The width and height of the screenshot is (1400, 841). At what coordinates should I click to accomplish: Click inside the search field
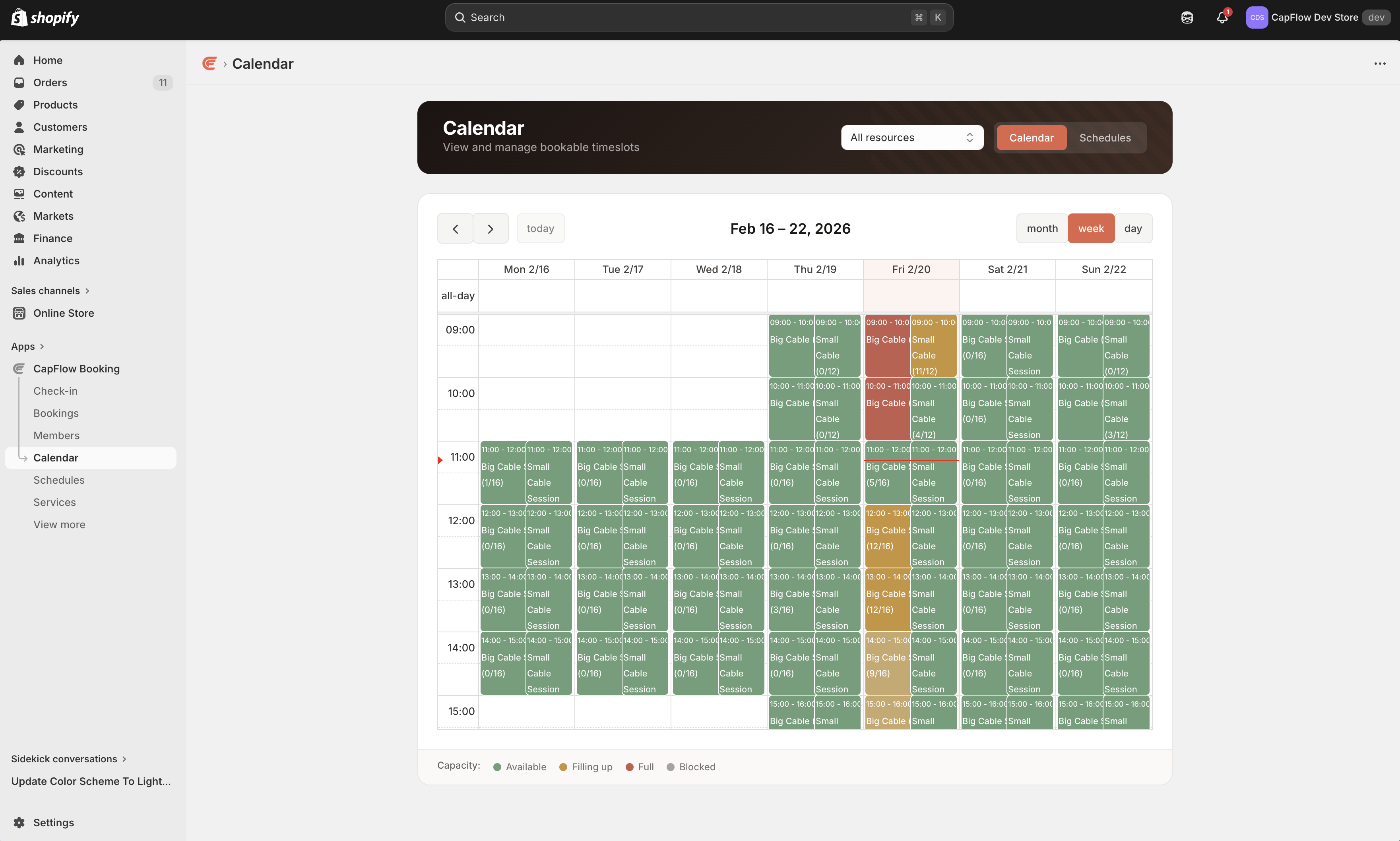coord(697,17)
